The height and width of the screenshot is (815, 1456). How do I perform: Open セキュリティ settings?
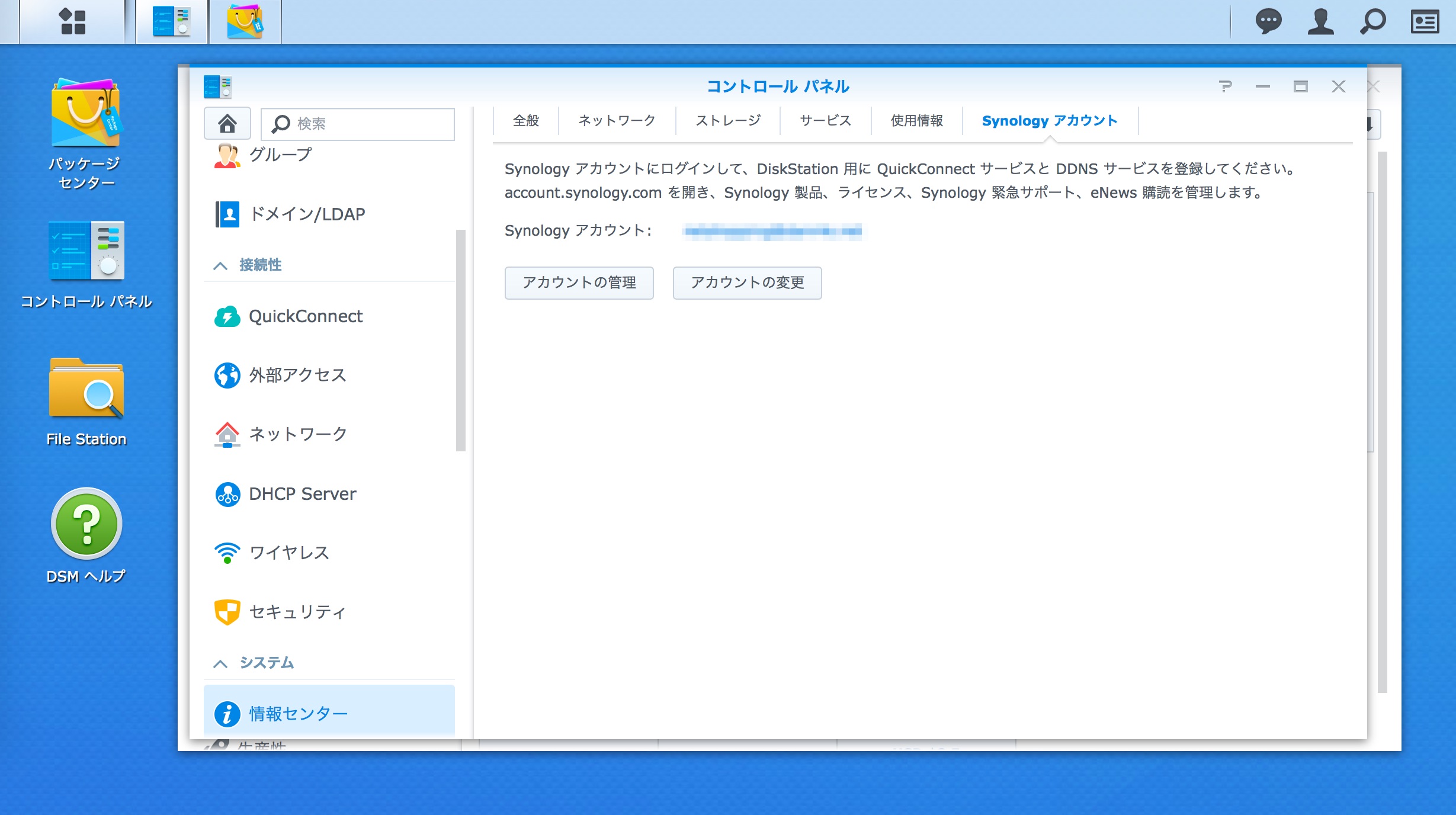pyautogui.click(x=329, y=612)
